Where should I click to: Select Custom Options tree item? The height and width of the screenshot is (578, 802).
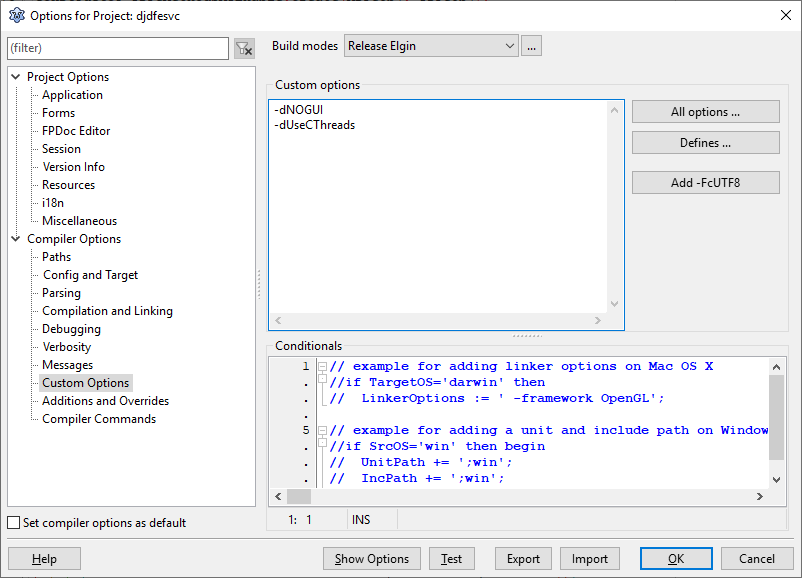tap(85, 383)
